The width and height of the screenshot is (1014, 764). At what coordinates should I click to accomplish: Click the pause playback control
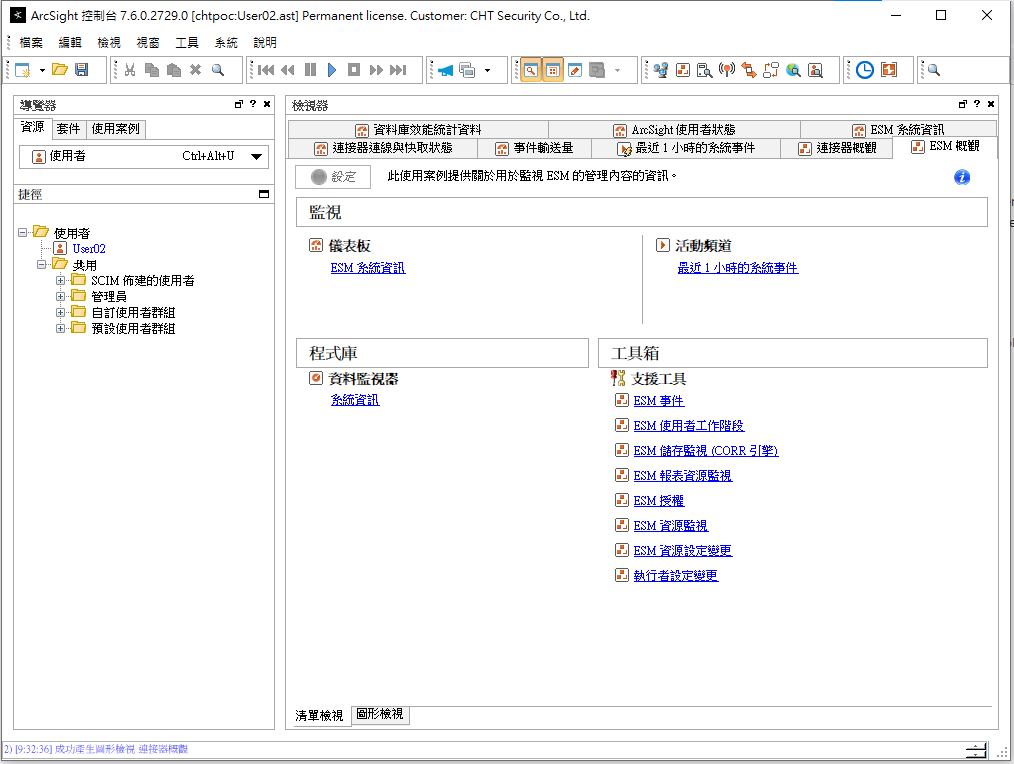[x=310, y=70]
